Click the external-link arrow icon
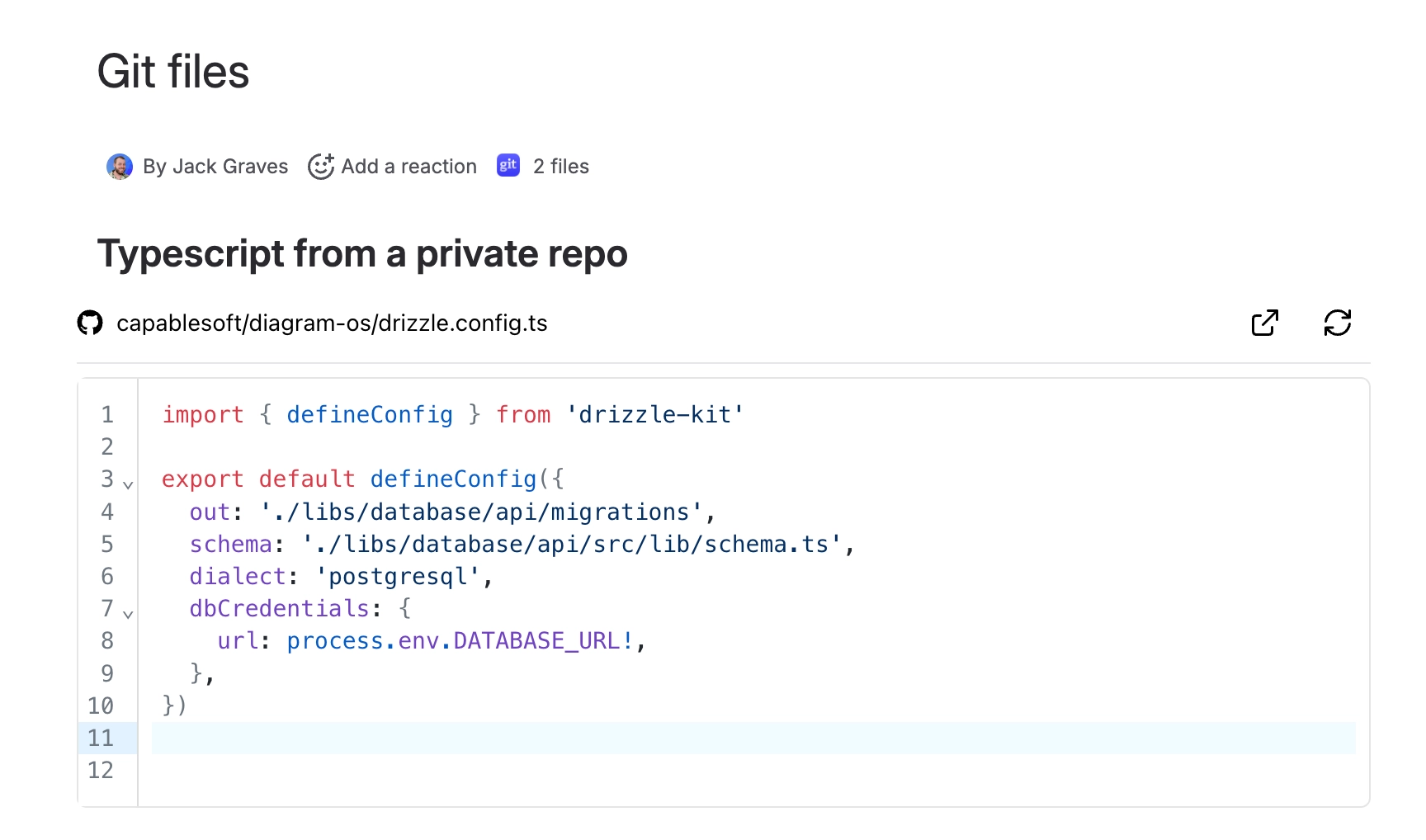This screenshot has height=840, width=1426. 1265,323
